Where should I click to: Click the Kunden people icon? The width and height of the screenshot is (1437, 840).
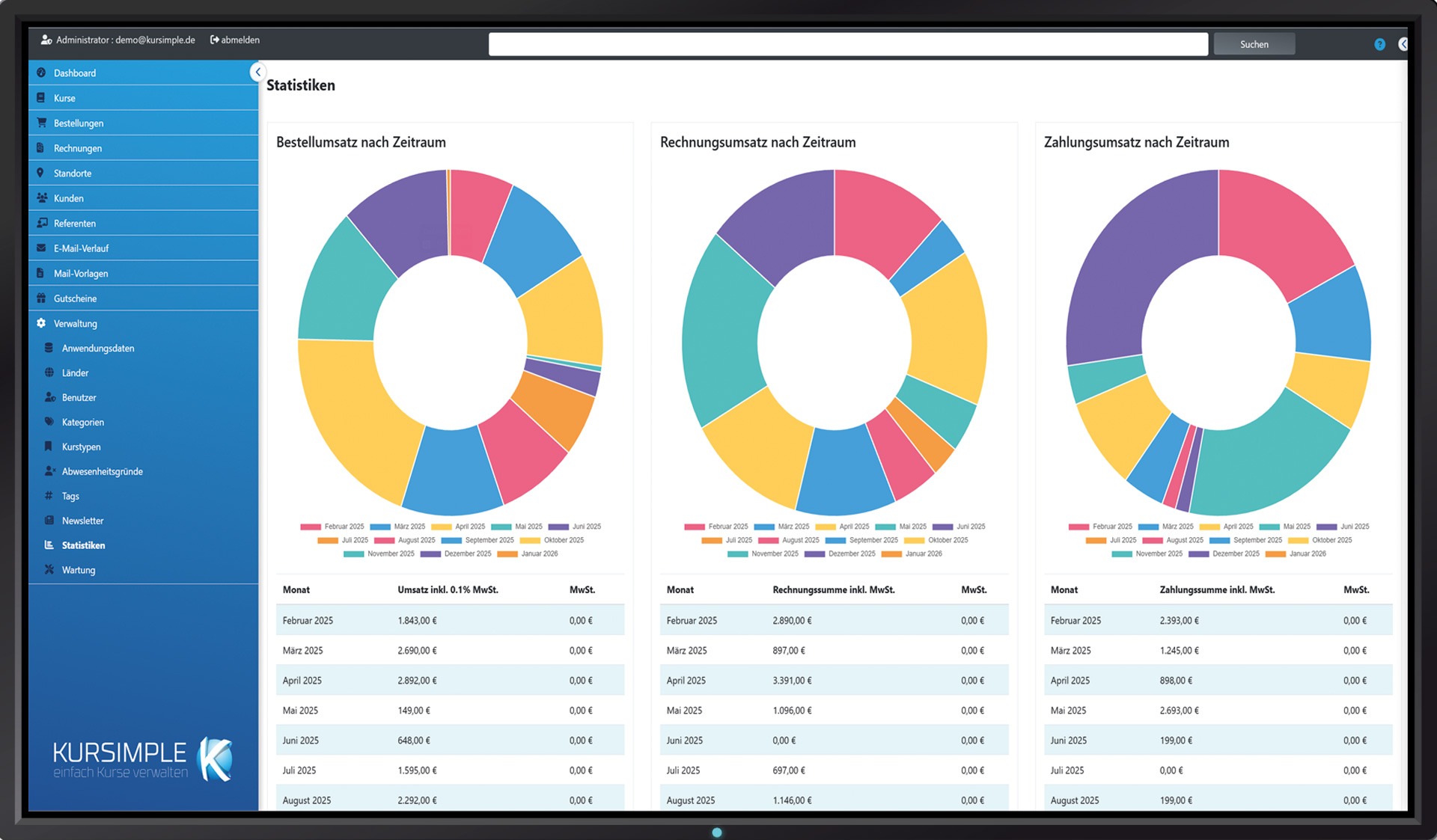click(x=41, y=198)
